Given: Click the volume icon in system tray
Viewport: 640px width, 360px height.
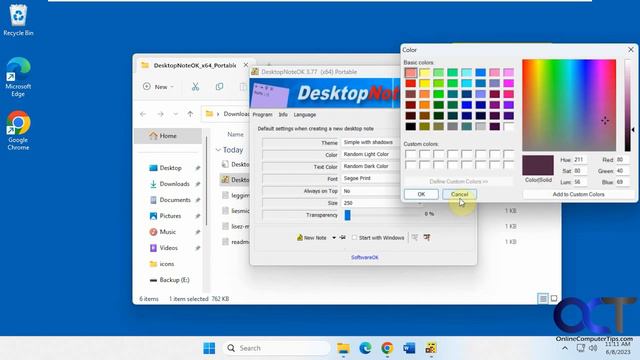Looking at the screenshot, I should tap(593, 348).
